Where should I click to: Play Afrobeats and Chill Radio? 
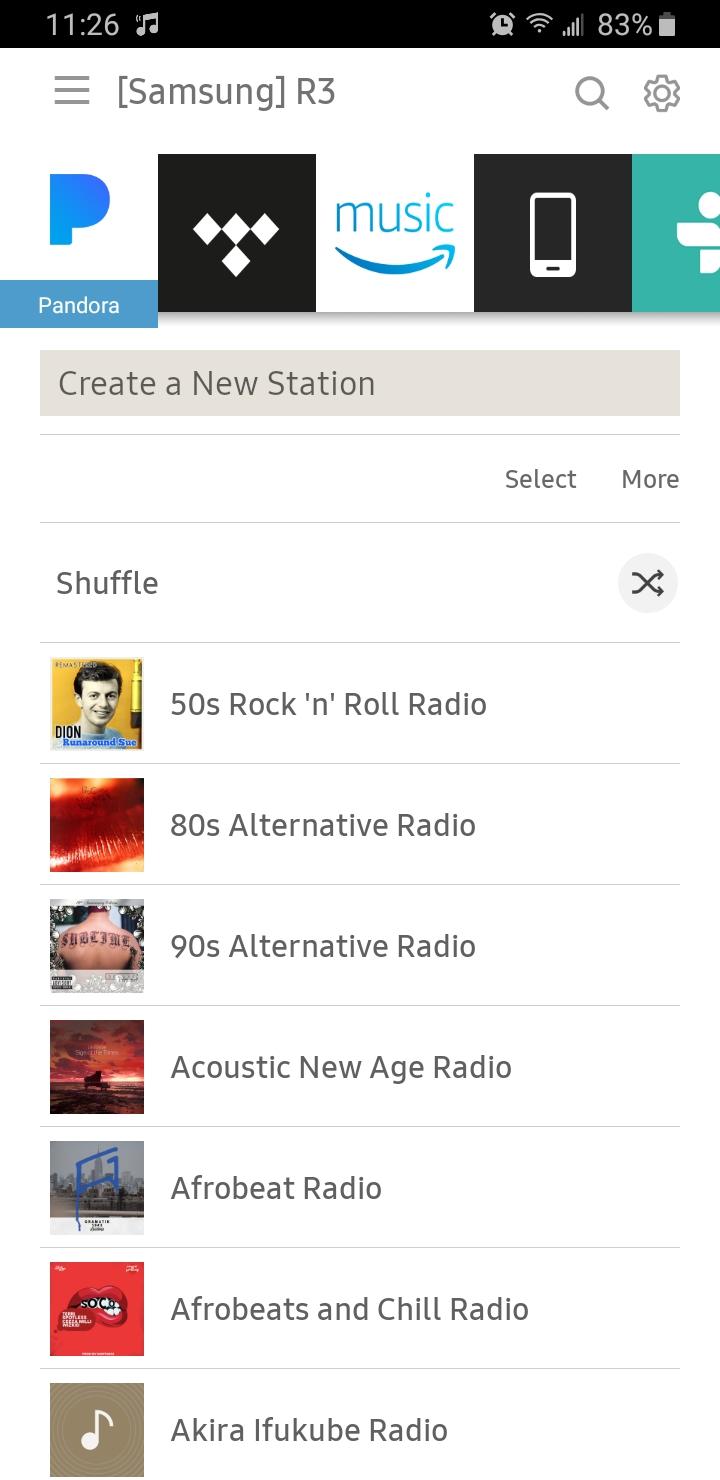[349, 1309]
